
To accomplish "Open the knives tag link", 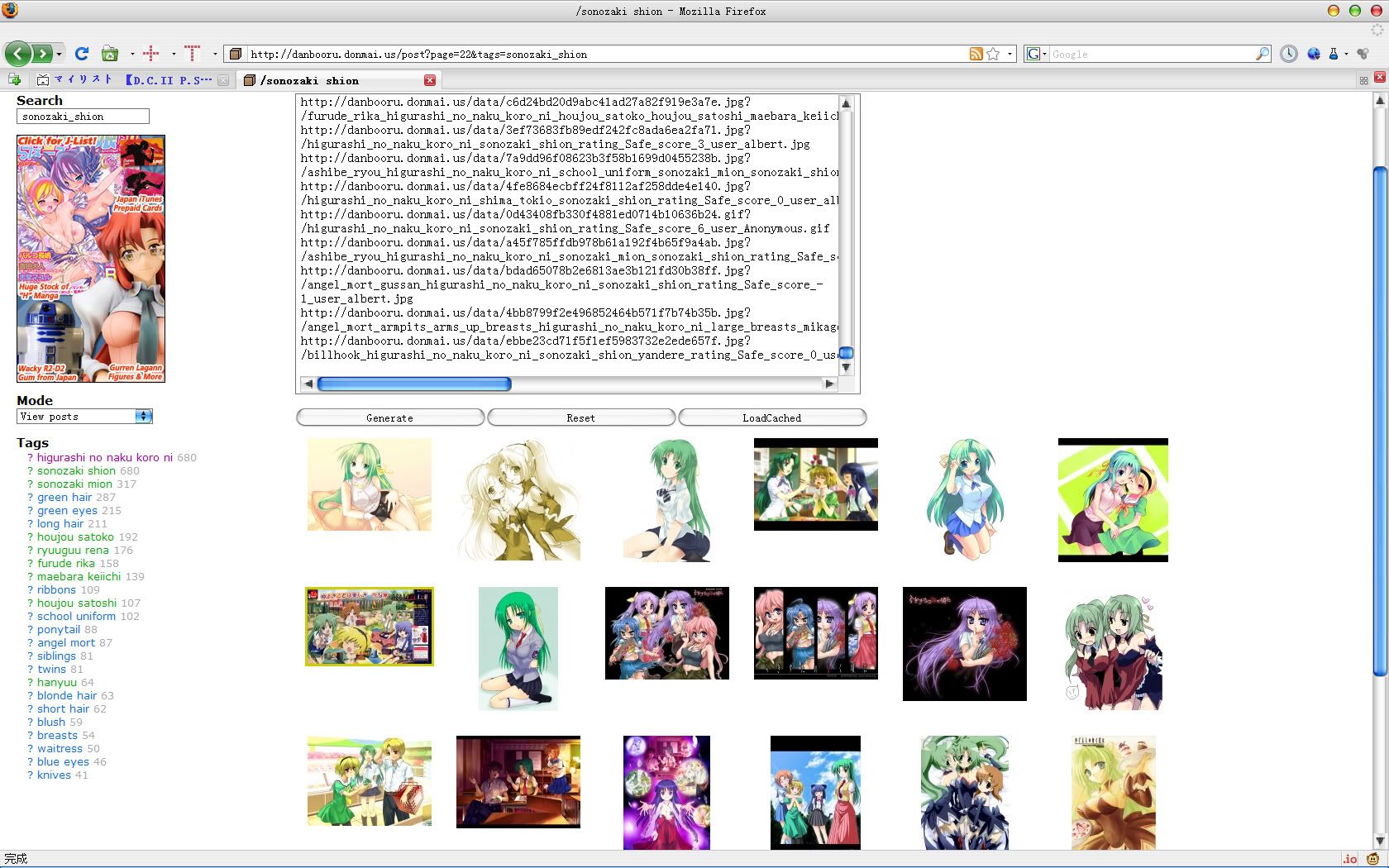I will 54,775.
